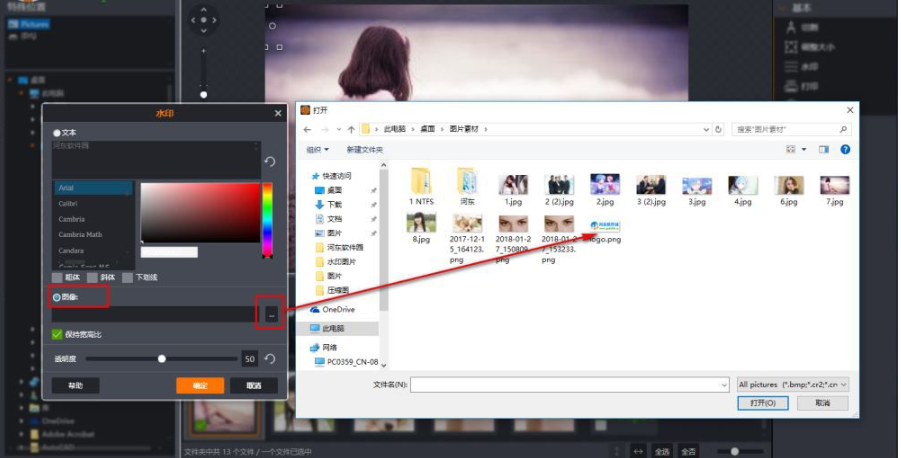Screen dimensions: 901x458
Task: Click the 全选 select all button
Action: 662,451
